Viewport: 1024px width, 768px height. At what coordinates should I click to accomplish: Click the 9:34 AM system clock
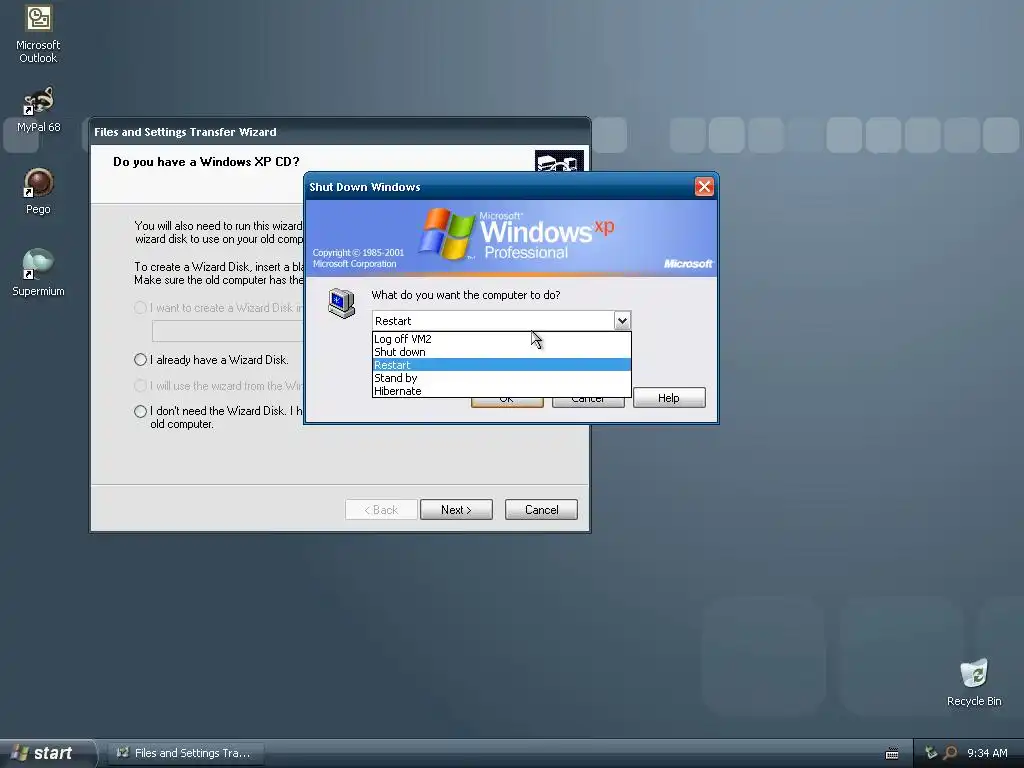pyautogui.click(x=987, y=753)
